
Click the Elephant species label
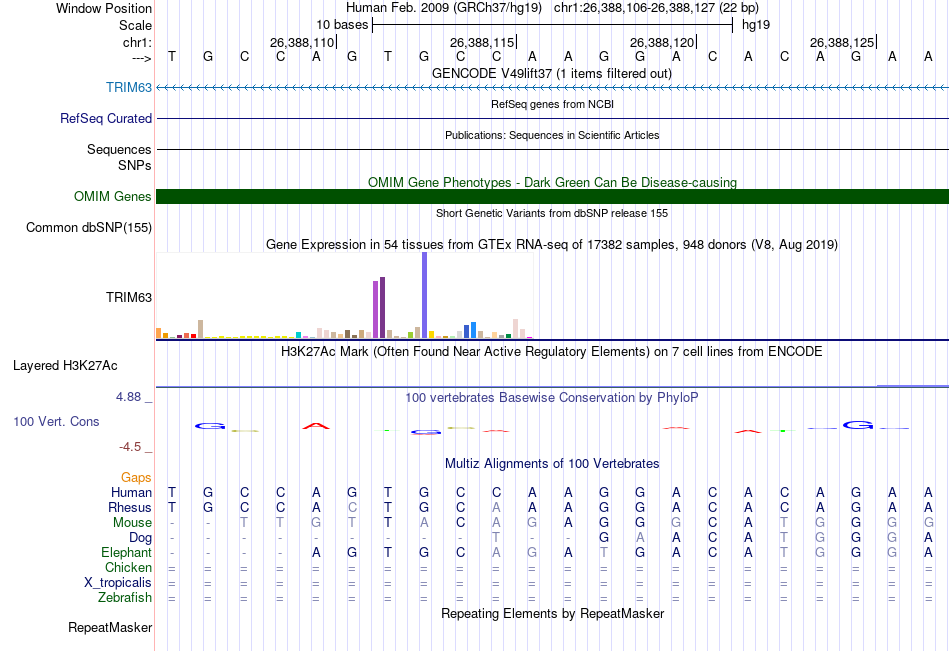(127, 552)
